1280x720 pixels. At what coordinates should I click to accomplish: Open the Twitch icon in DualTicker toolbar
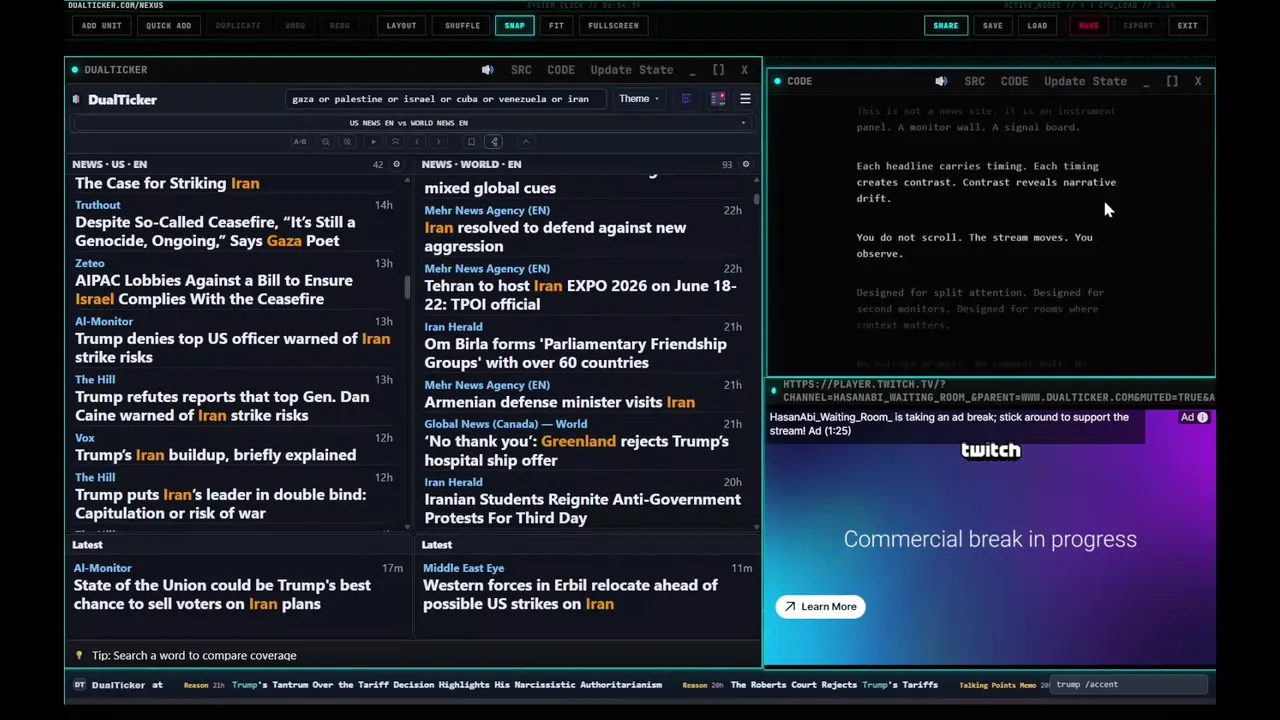(686, 99)
